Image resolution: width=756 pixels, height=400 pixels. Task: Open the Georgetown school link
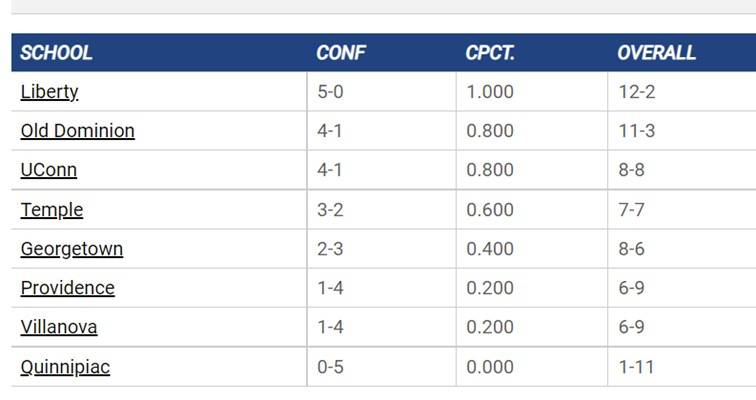tap(72, 249)
